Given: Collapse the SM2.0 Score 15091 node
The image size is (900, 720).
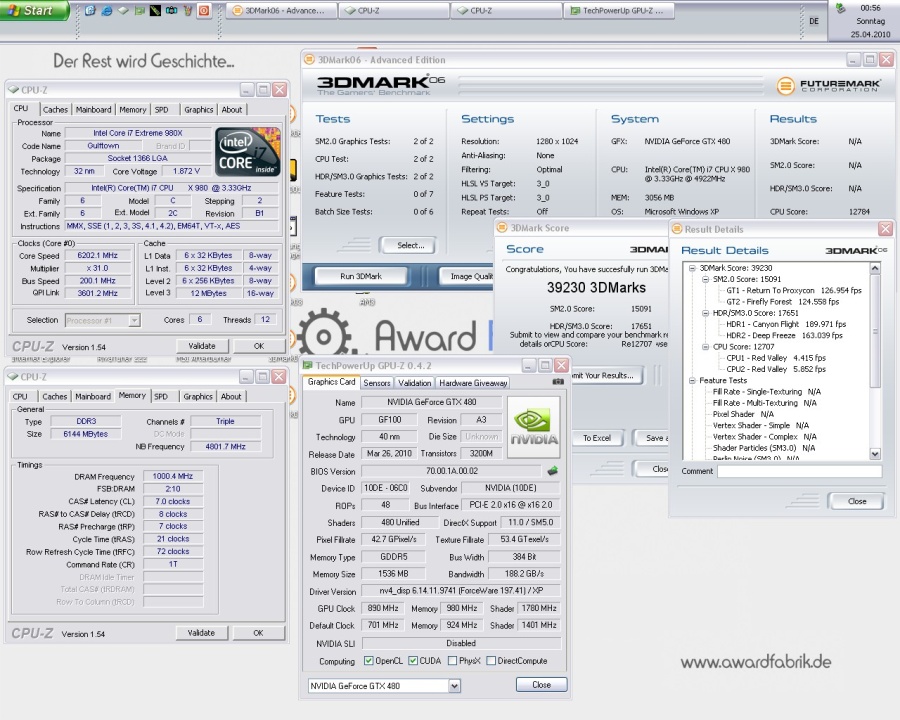Looking at the screenshot, I should click(705, 279).
